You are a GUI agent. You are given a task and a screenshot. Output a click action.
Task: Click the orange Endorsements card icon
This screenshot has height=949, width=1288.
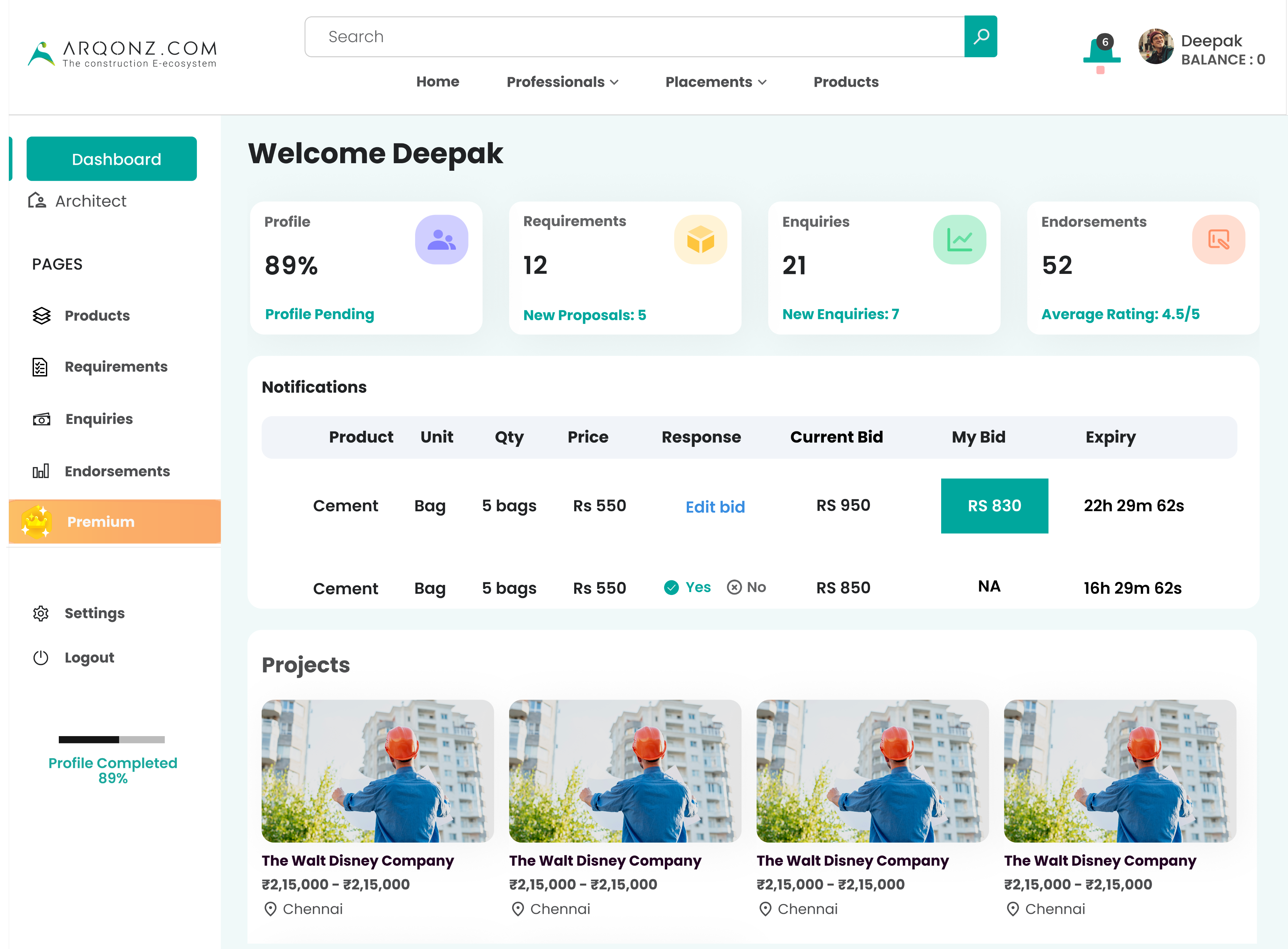coord(1218,240)
